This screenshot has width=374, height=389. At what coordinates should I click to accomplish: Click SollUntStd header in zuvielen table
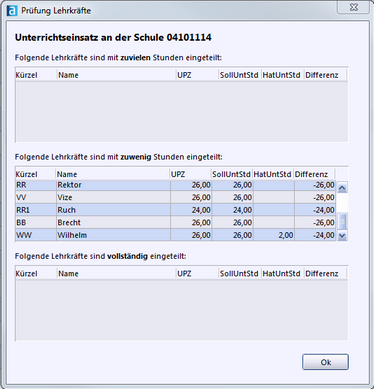coord(240,75)
